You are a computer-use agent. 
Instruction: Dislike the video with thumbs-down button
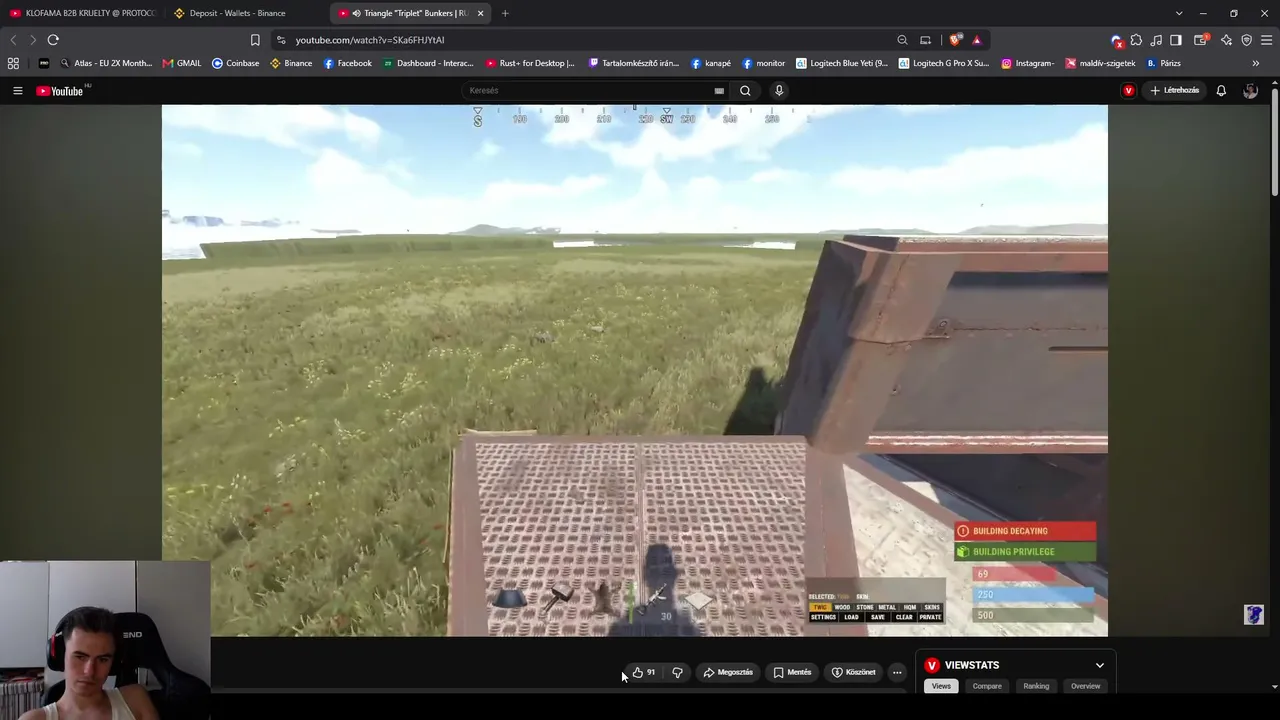click(677, 672)
